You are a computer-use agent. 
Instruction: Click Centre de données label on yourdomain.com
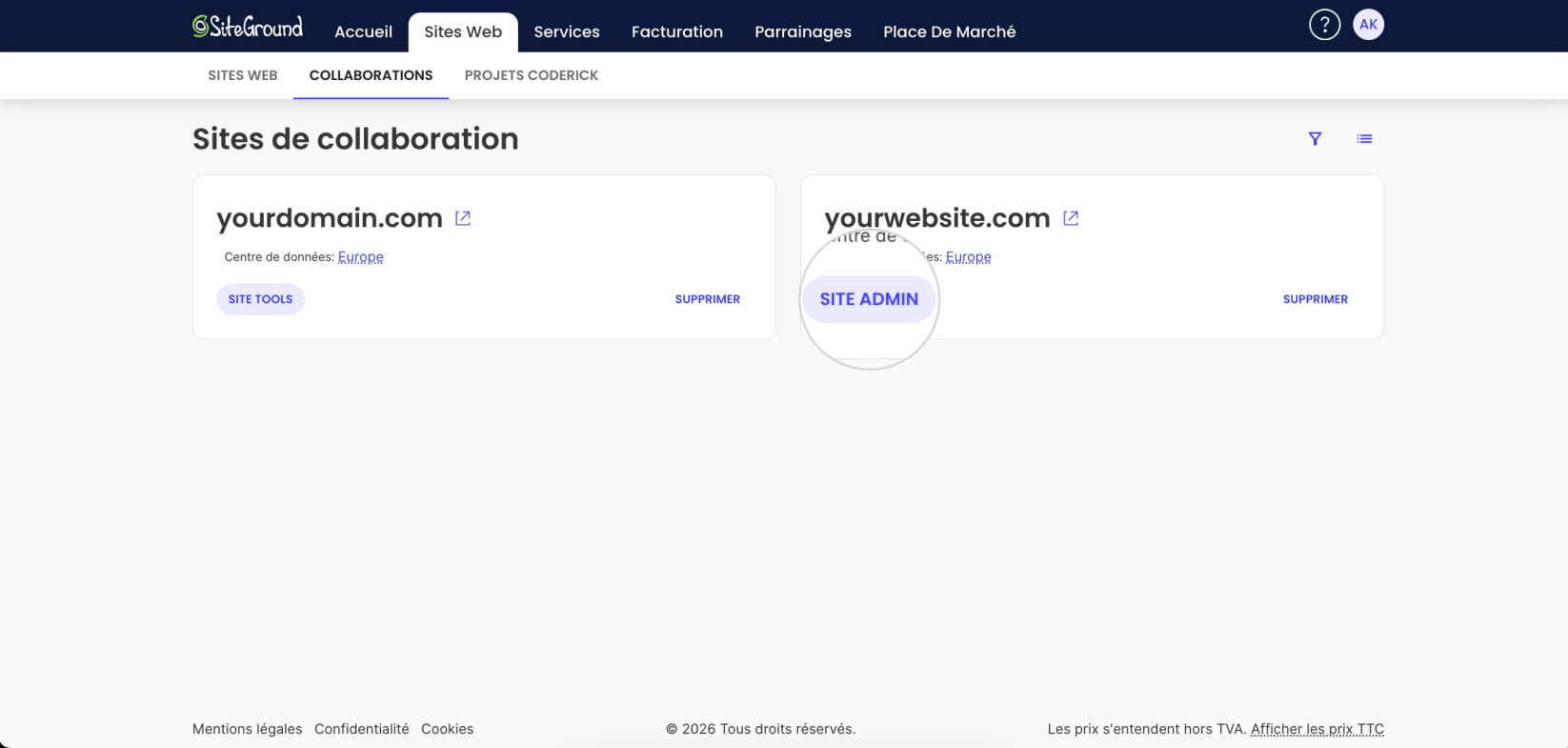pos(279,256)
